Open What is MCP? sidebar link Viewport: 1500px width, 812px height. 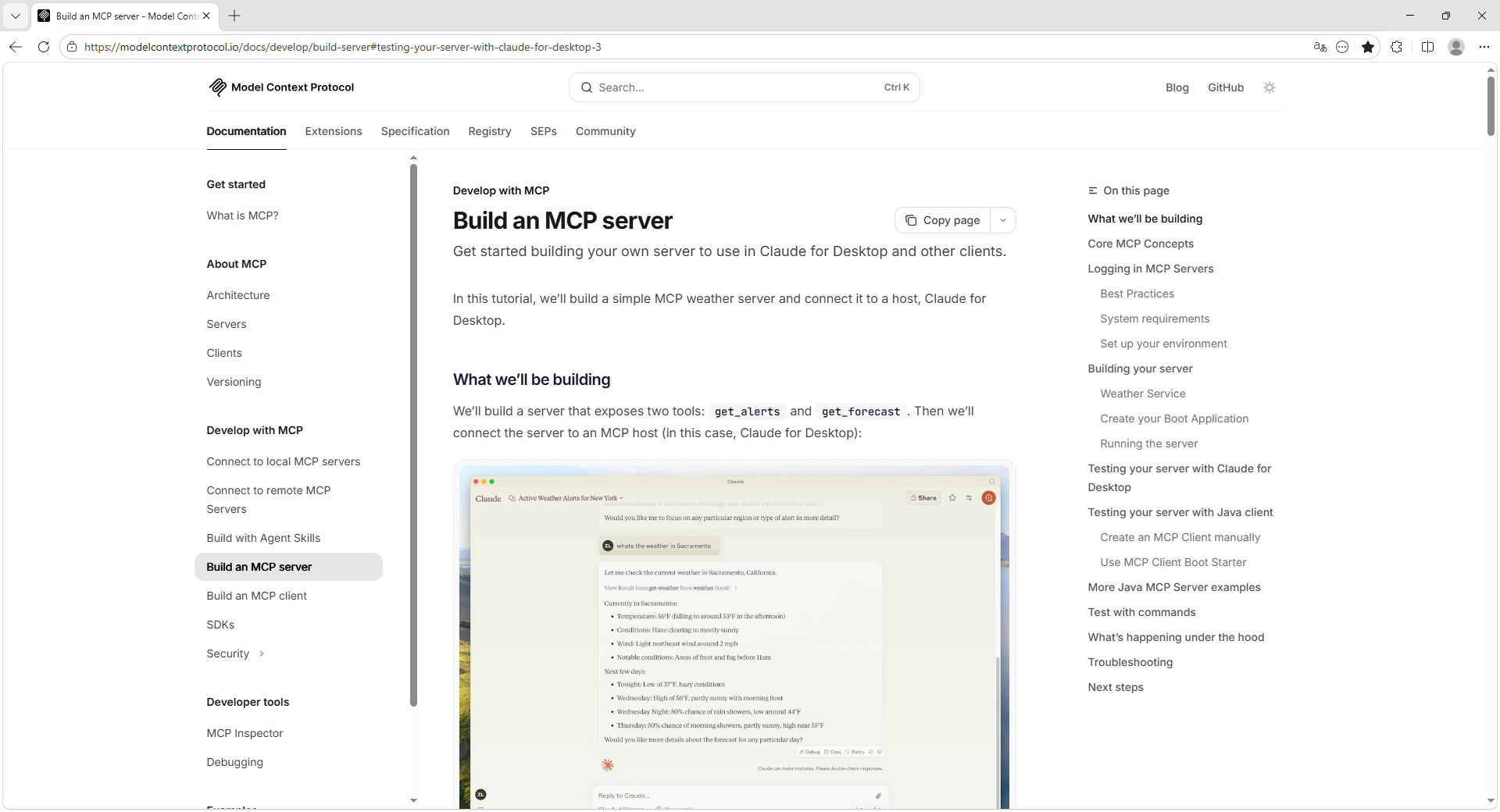242,215
